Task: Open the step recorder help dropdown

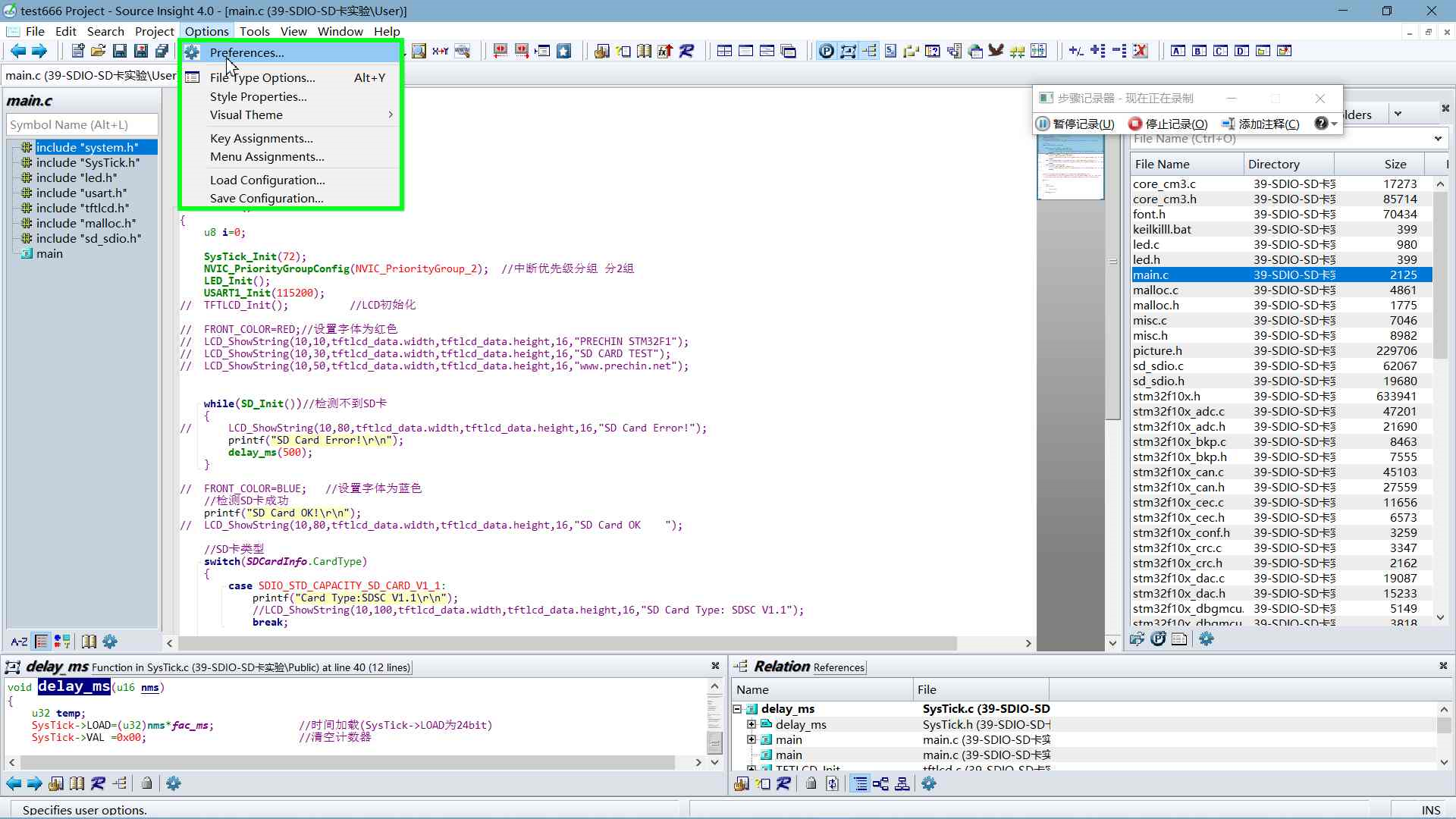Action: coord(1326,124)
